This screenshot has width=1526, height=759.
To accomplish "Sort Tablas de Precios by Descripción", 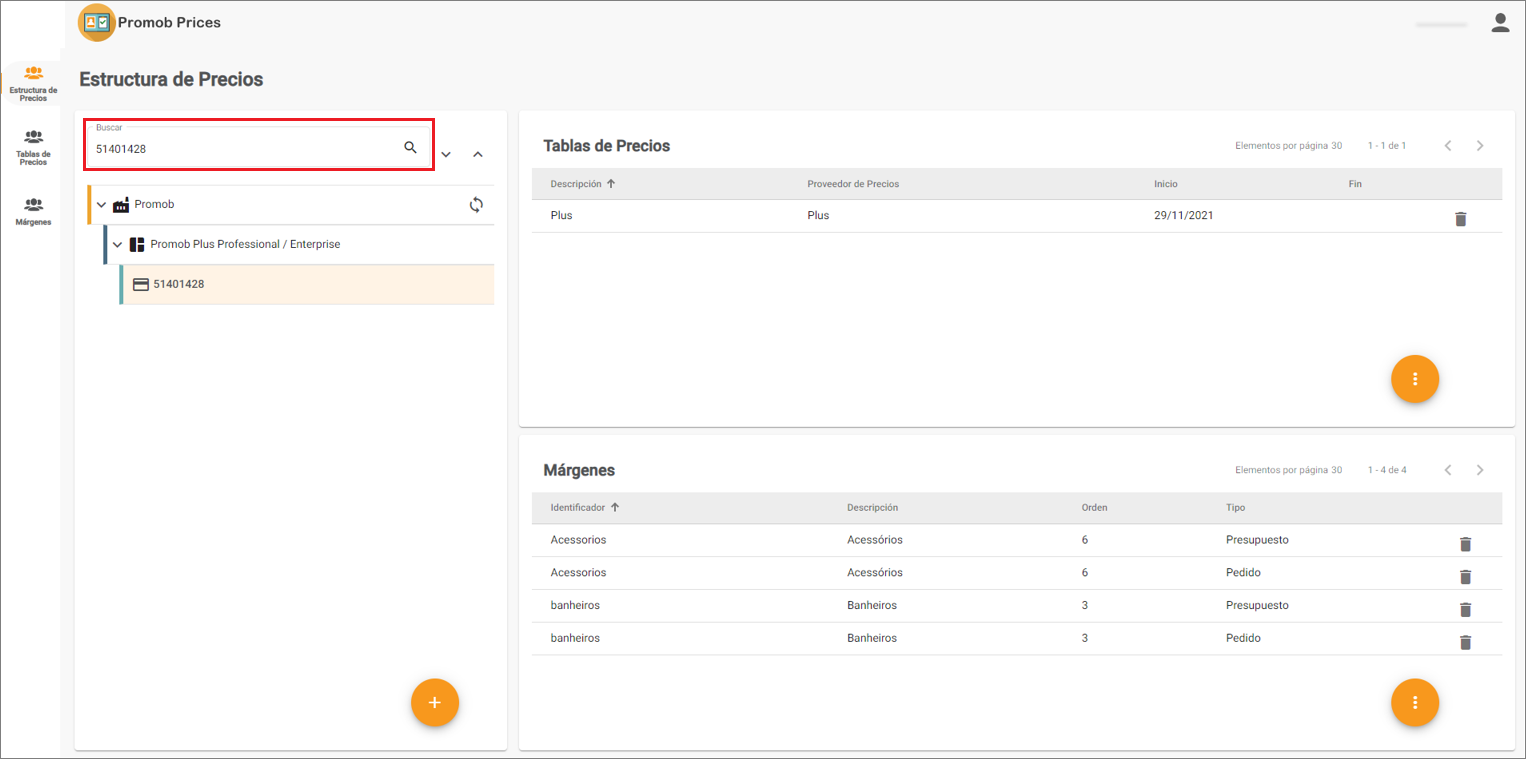I will tap(583, 184).
